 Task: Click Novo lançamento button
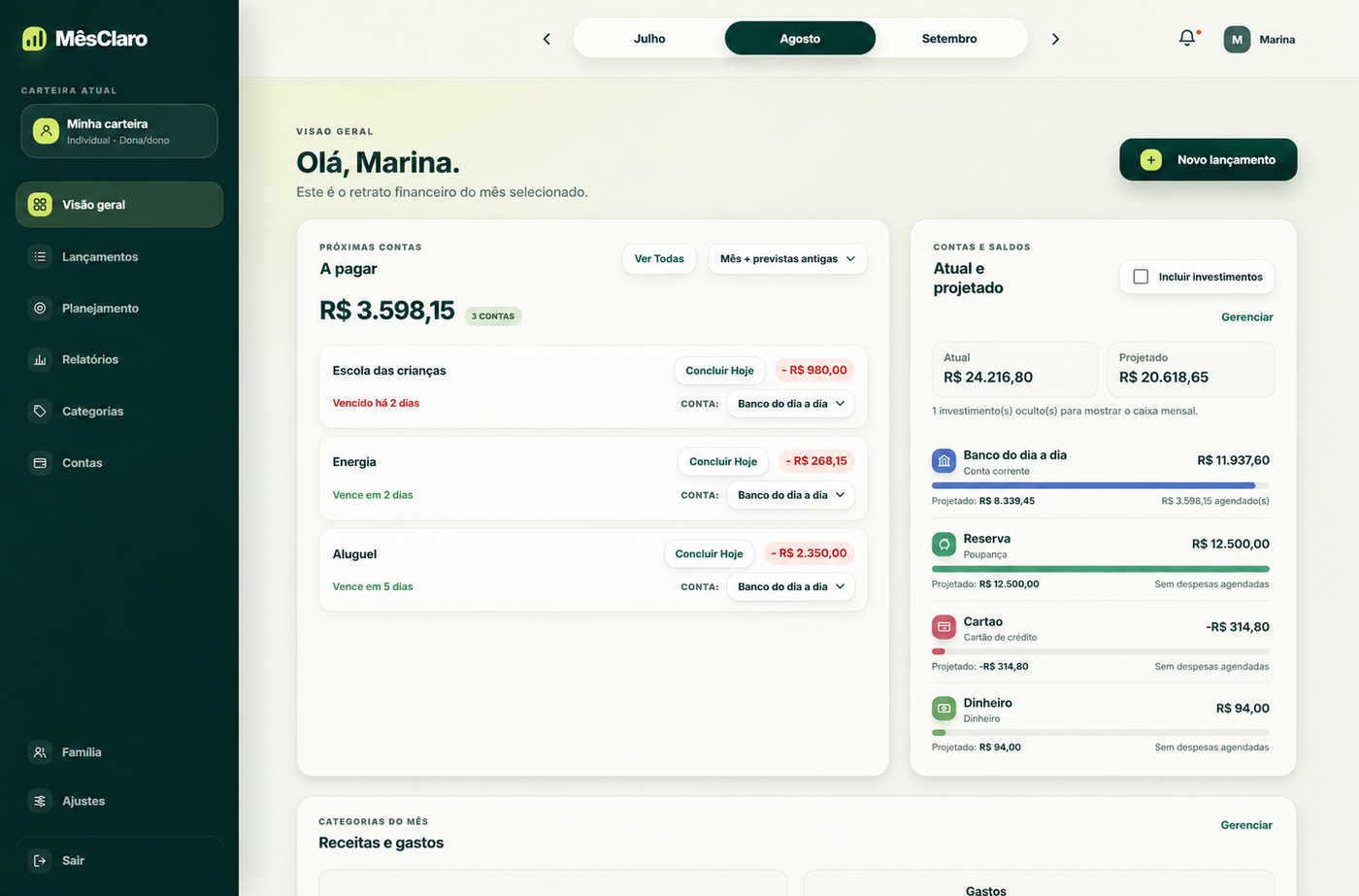1209,160
